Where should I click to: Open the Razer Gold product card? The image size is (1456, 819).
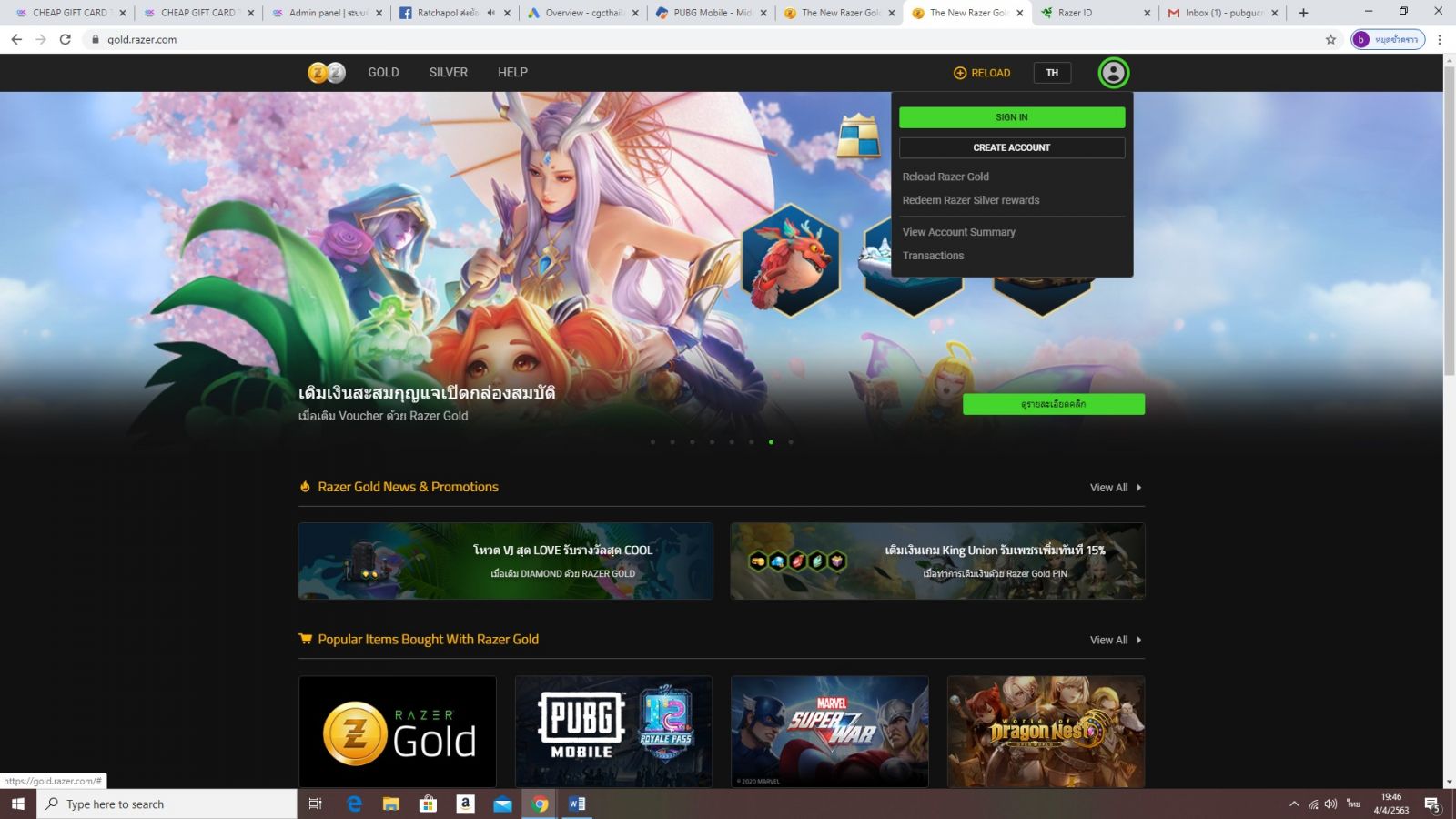tap(398, 732)
